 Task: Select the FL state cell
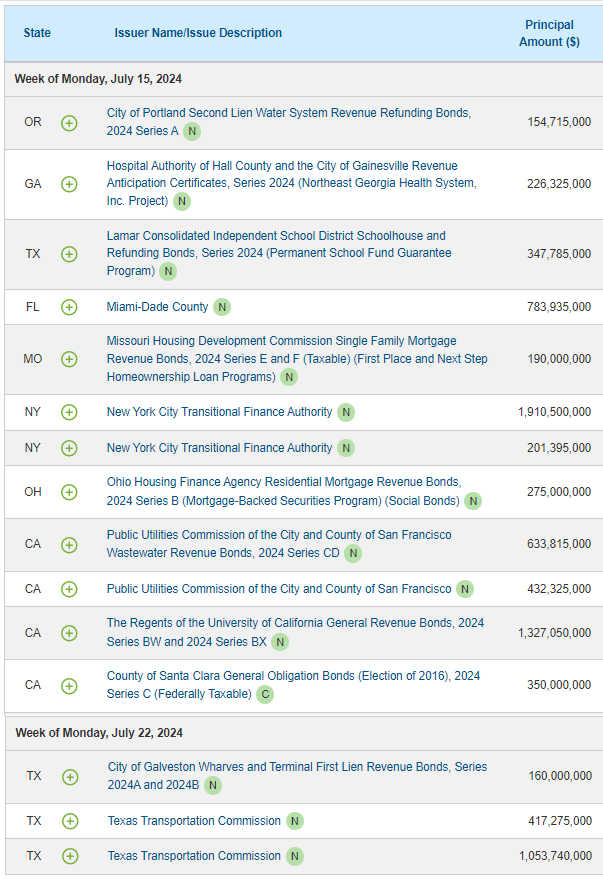[x=33, y=307]
